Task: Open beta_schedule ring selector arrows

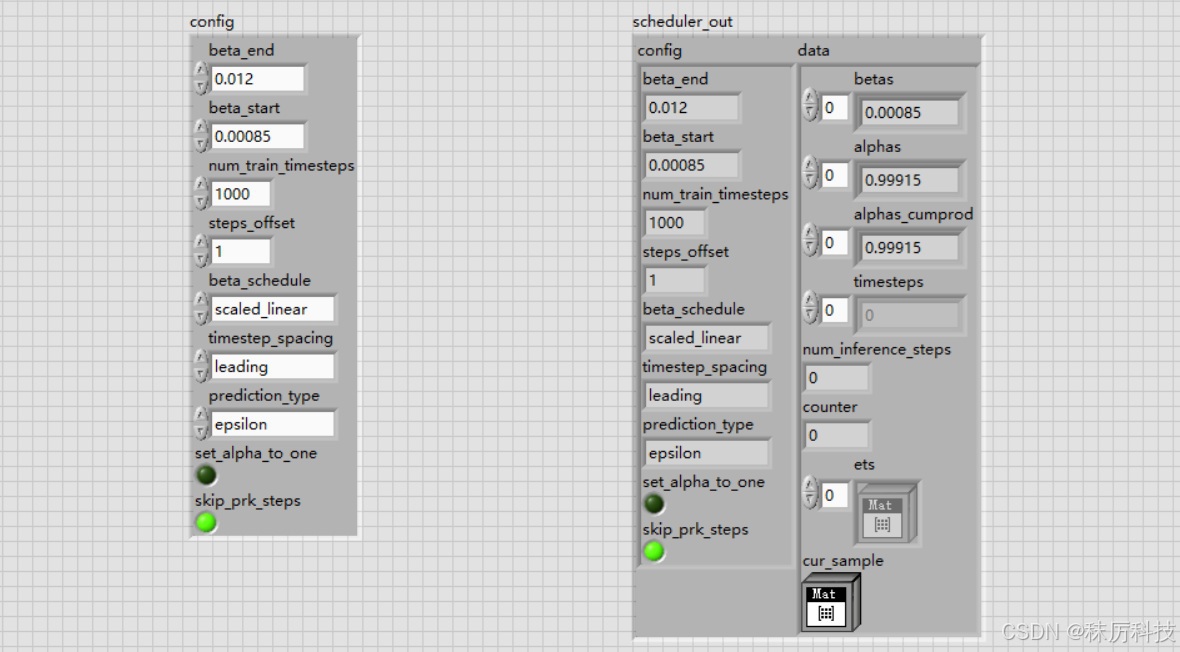Action: (x=201, y=309)
